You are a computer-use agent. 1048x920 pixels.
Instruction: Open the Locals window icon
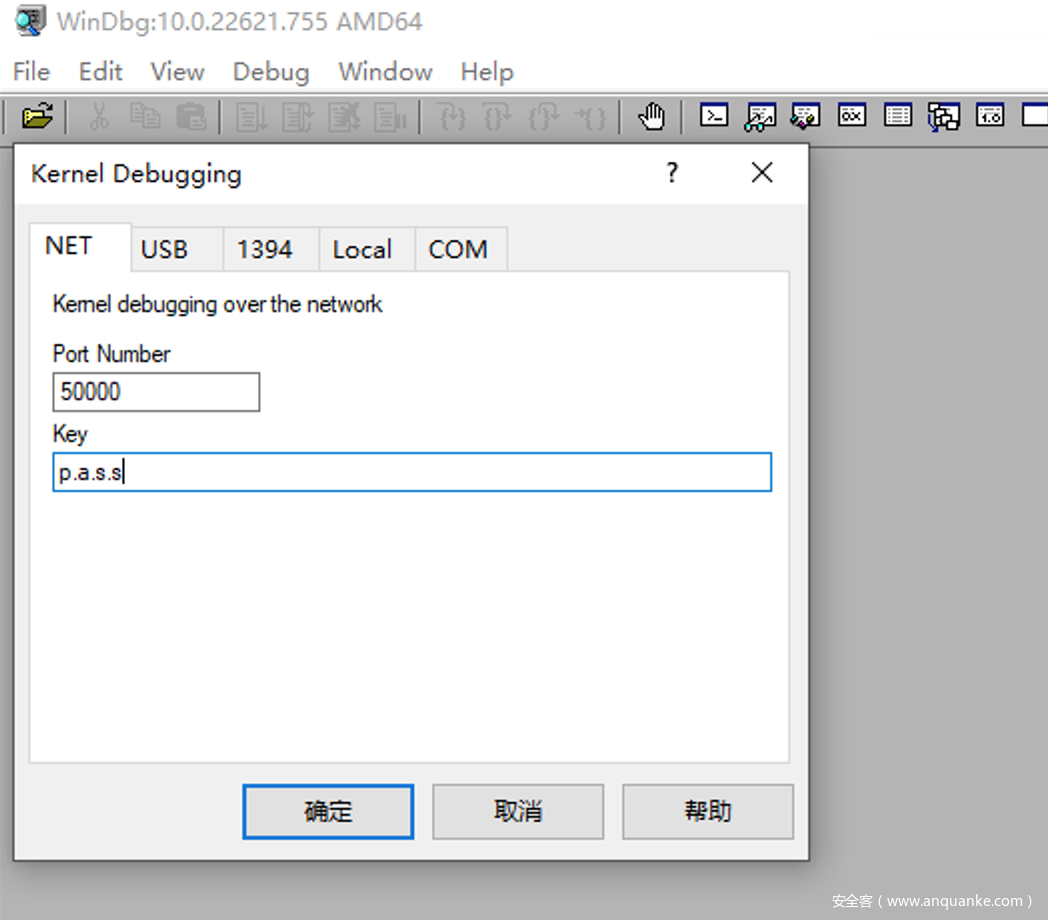805,116
